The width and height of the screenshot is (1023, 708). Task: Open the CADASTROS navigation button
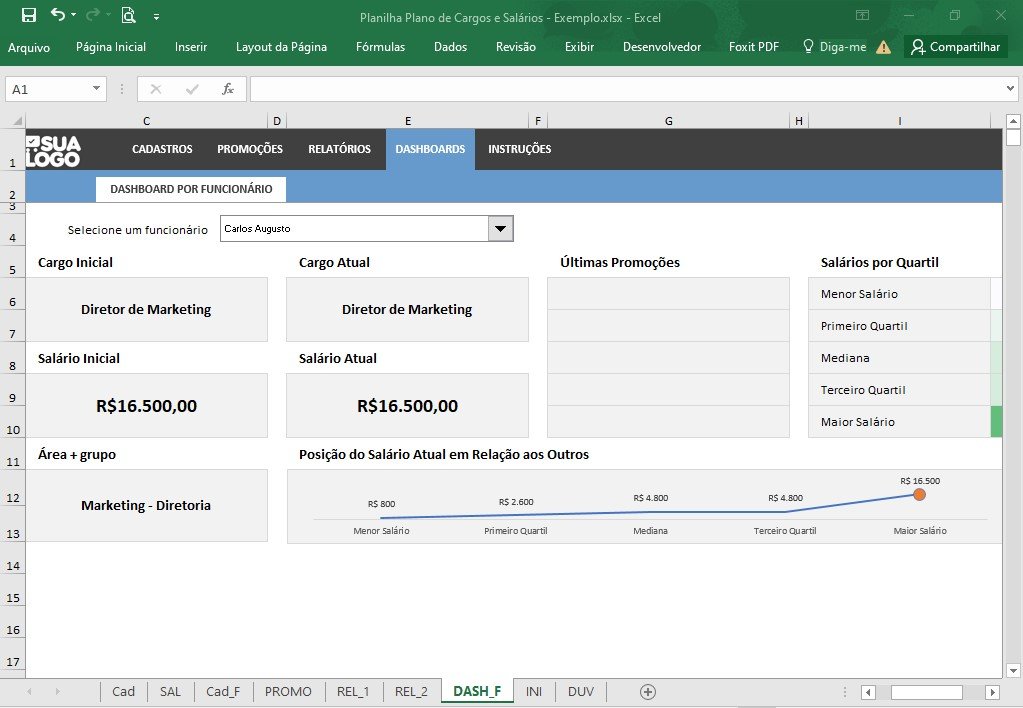(162, 149)
